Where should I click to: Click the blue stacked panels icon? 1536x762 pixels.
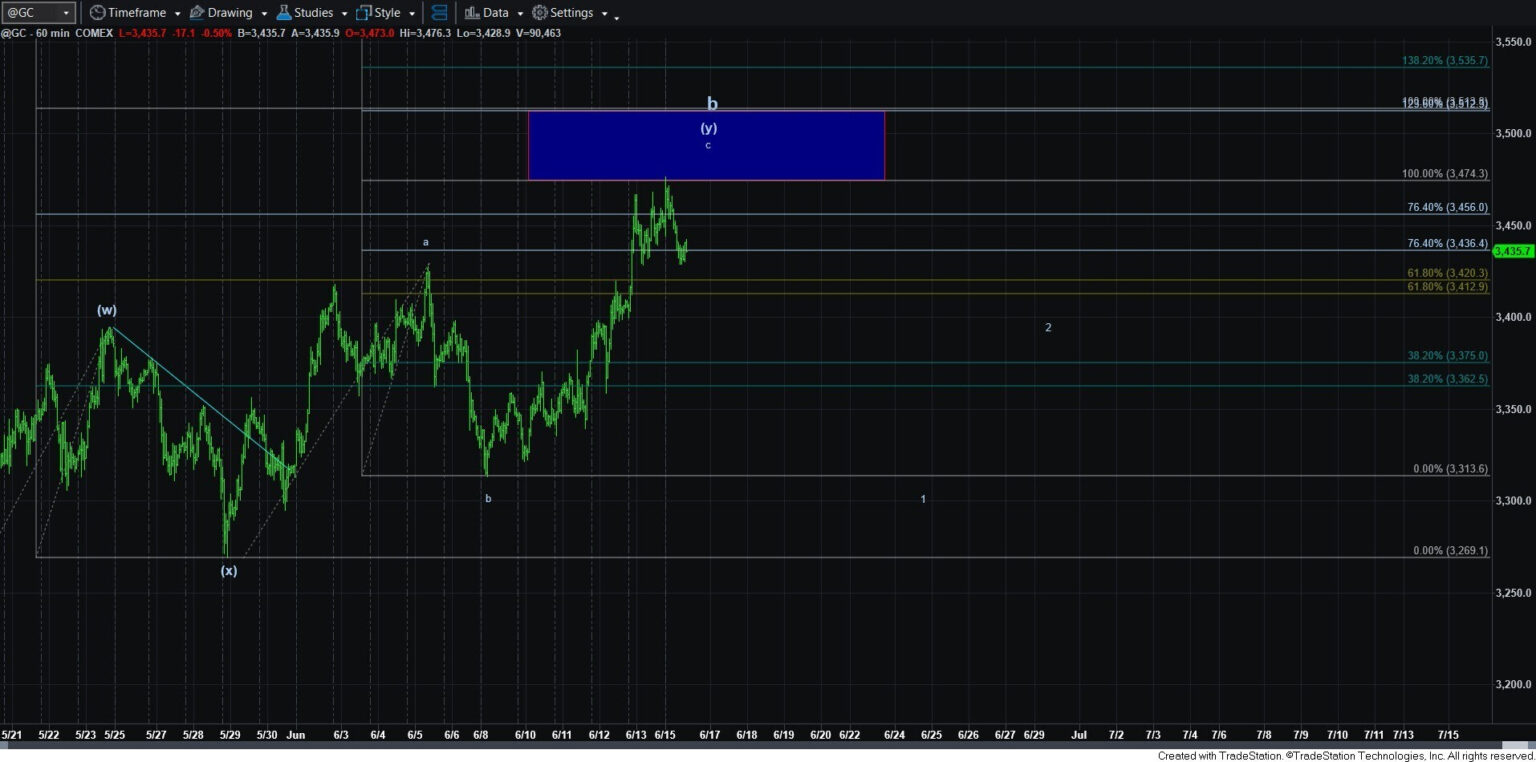point(437,13)
